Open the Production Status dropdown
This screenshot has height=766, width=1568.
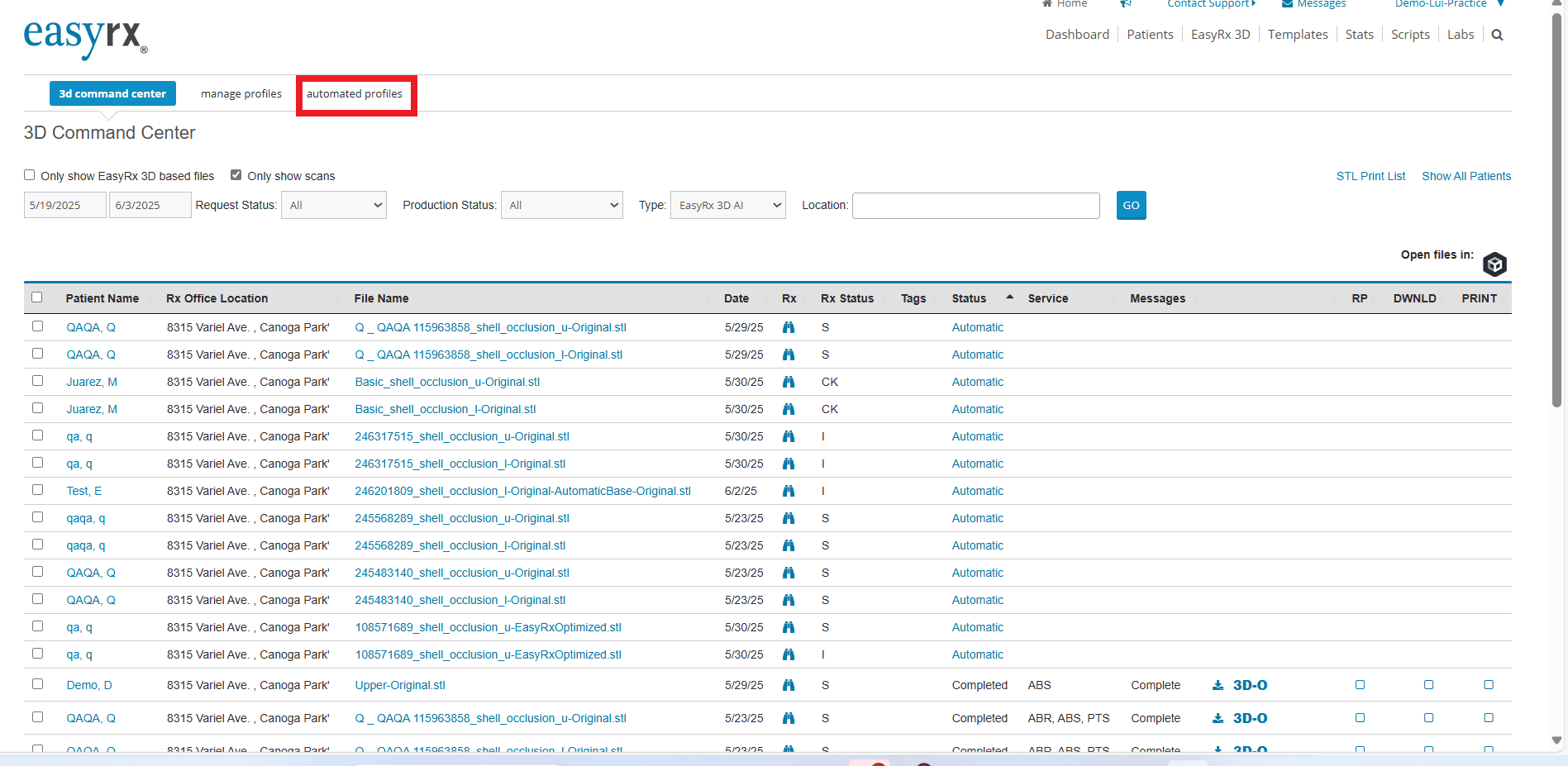click(562, 205)
